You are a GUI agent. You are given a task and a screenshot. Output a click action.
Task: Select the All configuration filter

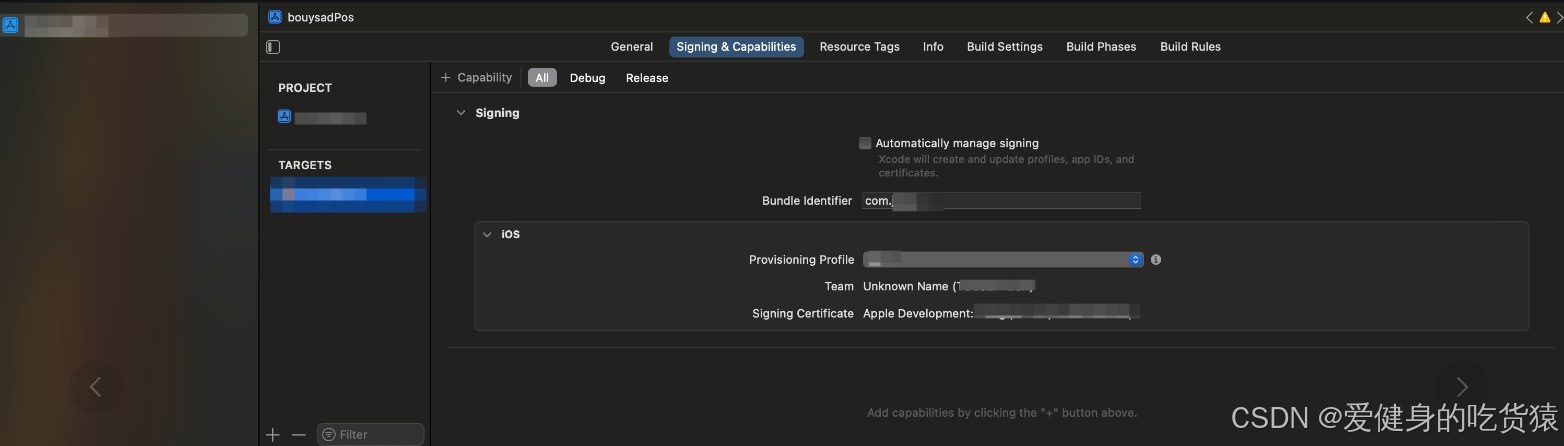[542, 78]
